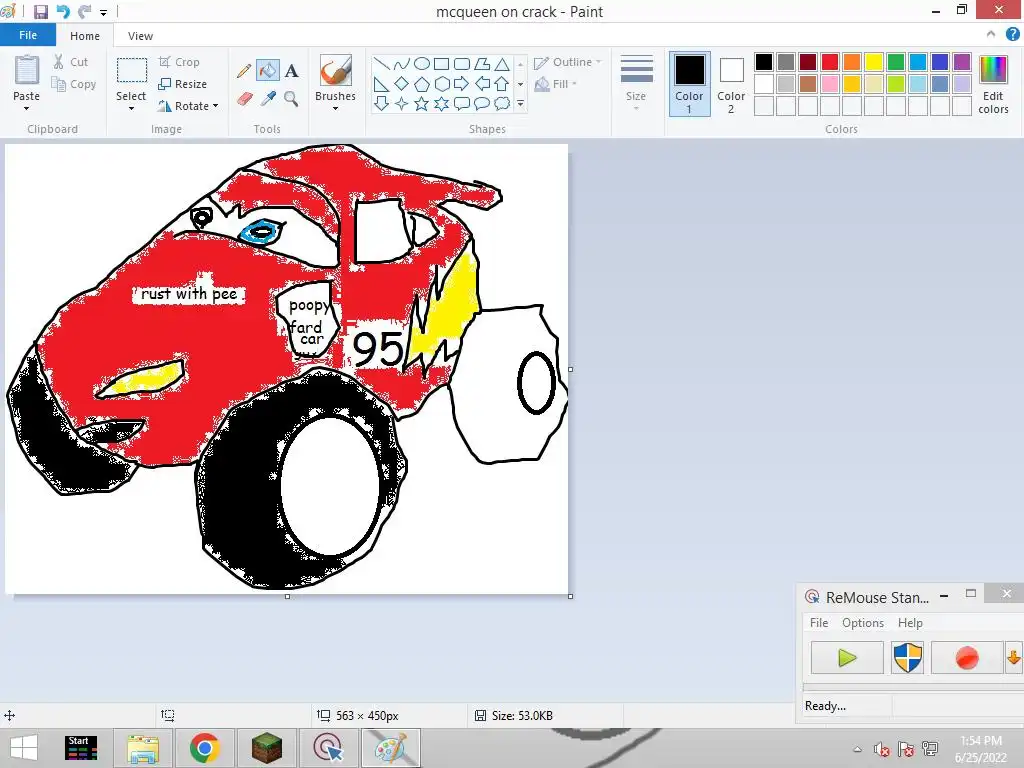Screen dimensions: 1024x768
Task: Open ReMouse orange arrow dropdown
Action: (1014, 658)
